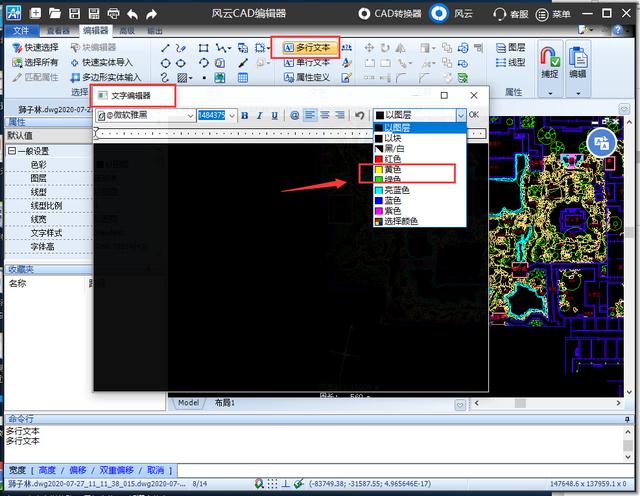Toggle Bold in text editor
Viewport: 640px width, 496px height.
point(244,116)
